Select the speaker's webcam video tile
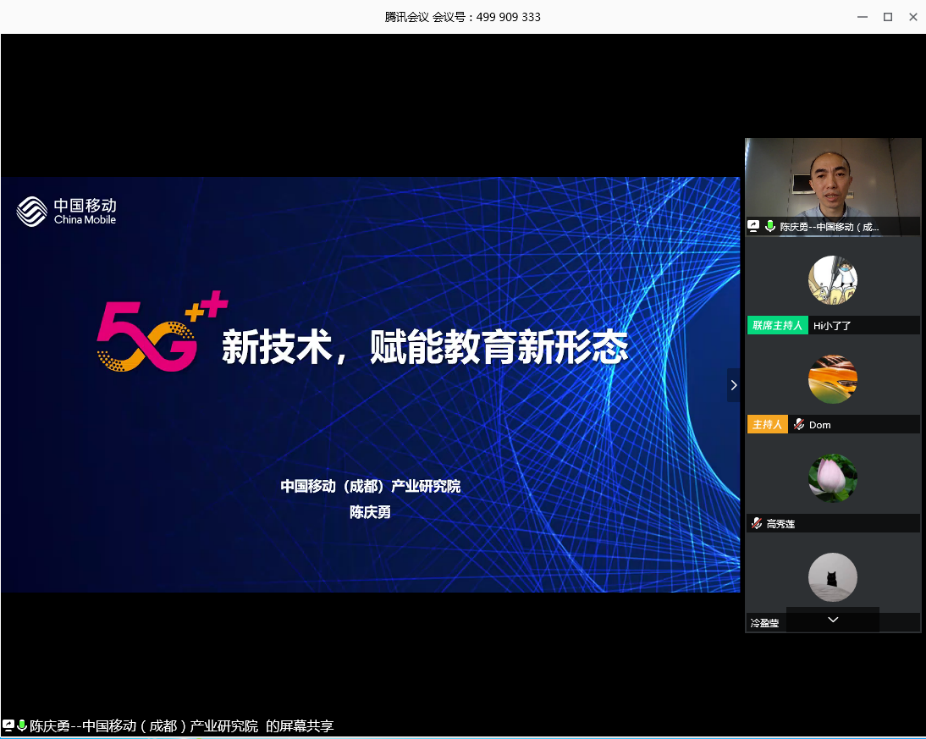926x739 pixels. (x=833, y=187)
